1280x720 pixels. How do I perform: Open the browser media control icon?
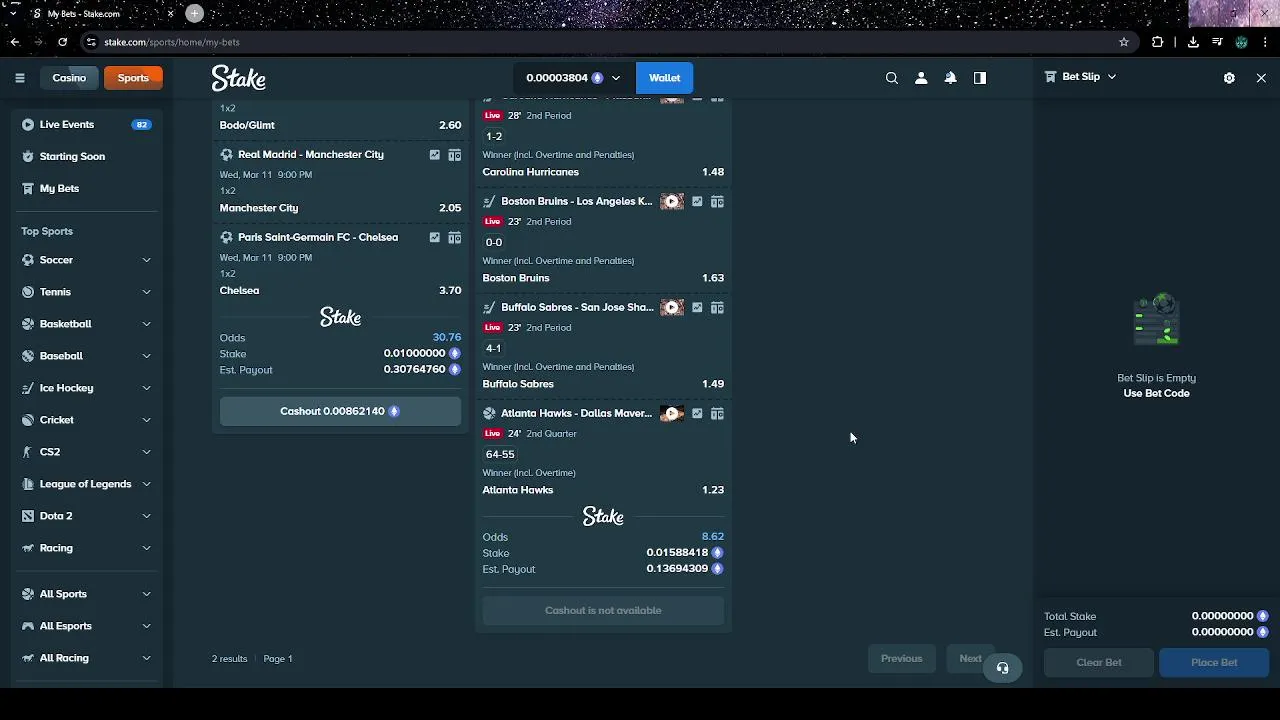(x=1217, y=42)
